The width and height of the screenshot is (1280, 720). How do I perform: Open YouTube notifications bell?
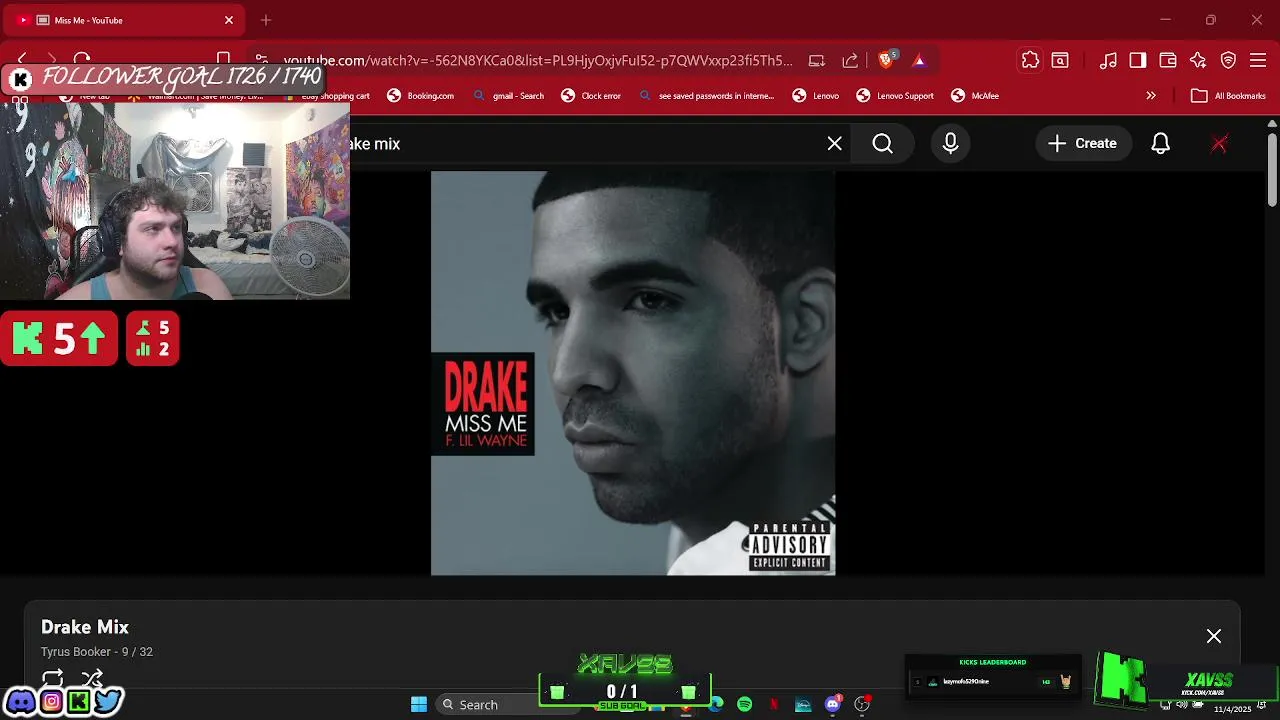pyautogui.click(x=1160, y=144)
